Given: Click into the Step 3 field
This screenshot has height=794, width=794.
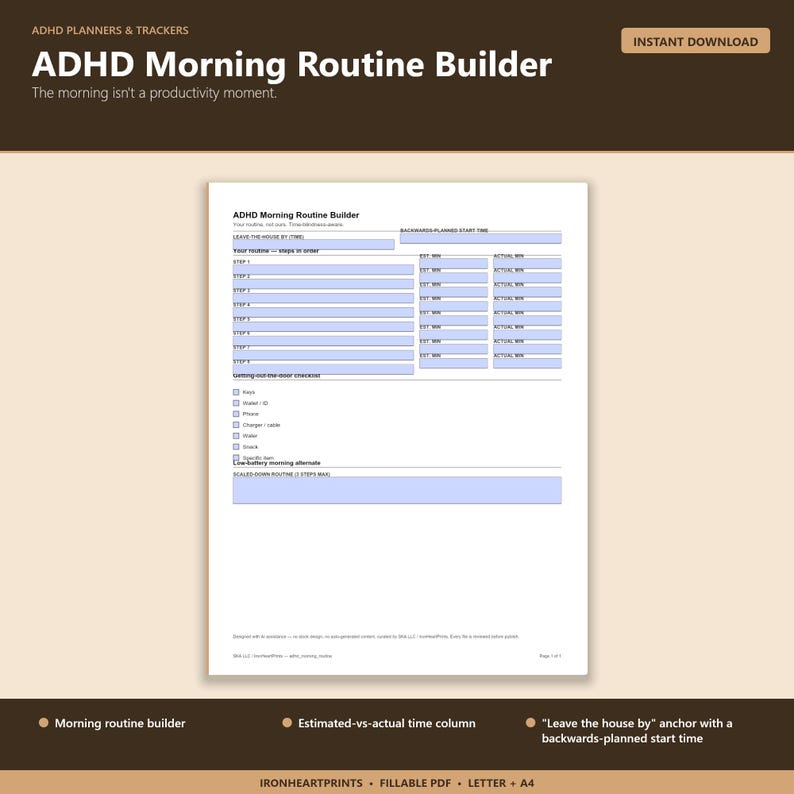Looking at the screenshot, I should pyautogui.click(x=323, y=298).
